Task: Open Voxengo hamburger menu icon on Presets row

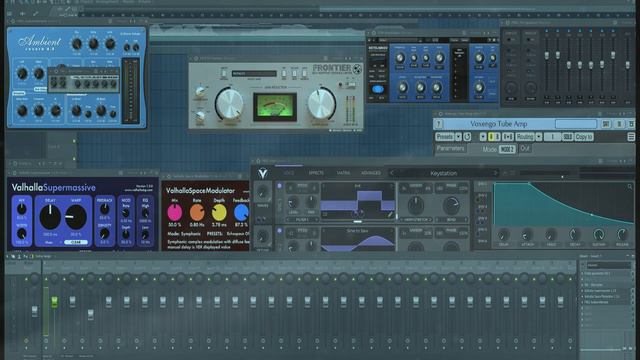Action: pos(631,137)
